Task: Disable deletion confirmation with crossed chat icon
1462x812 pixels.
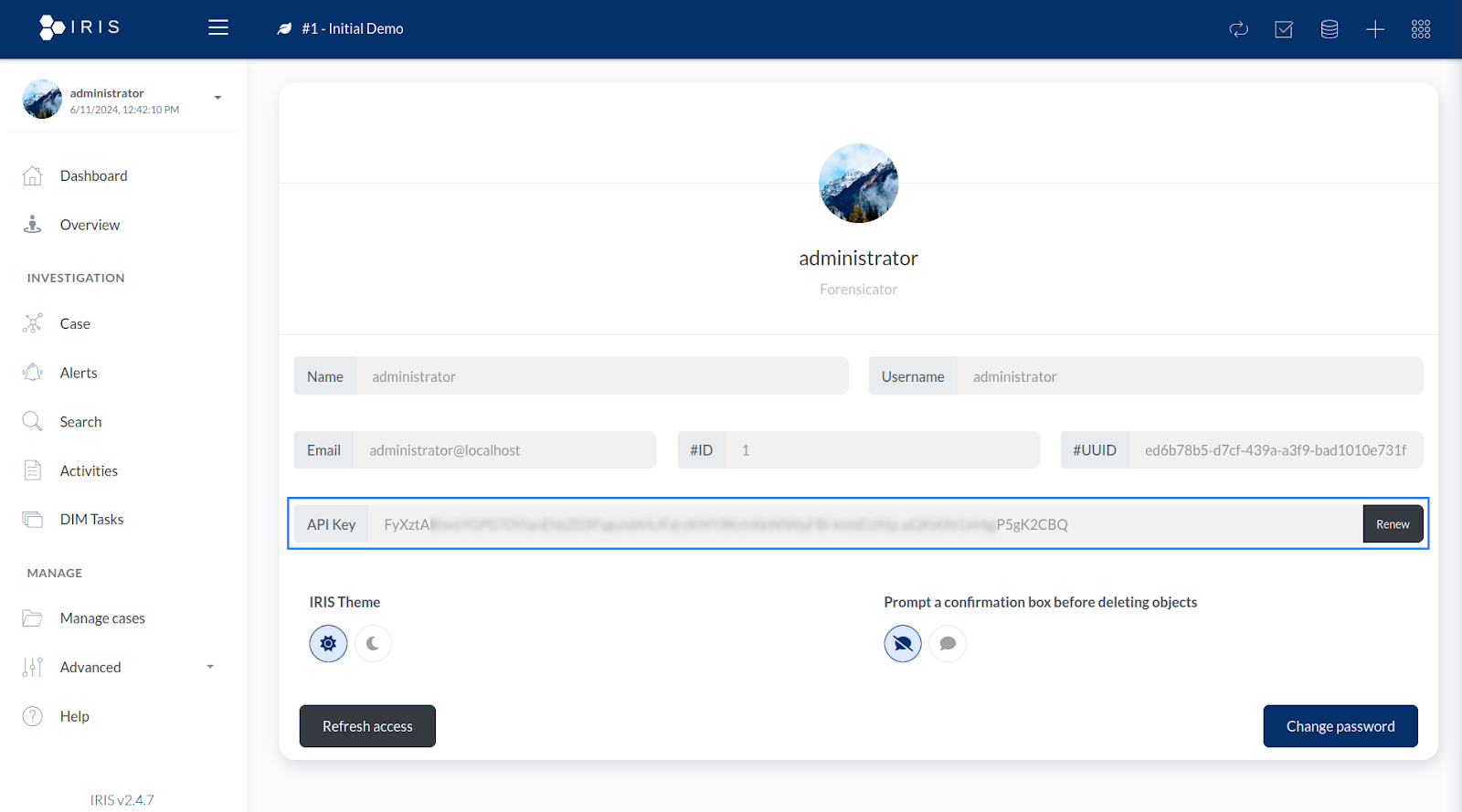Action: click(x=903, y=644)
